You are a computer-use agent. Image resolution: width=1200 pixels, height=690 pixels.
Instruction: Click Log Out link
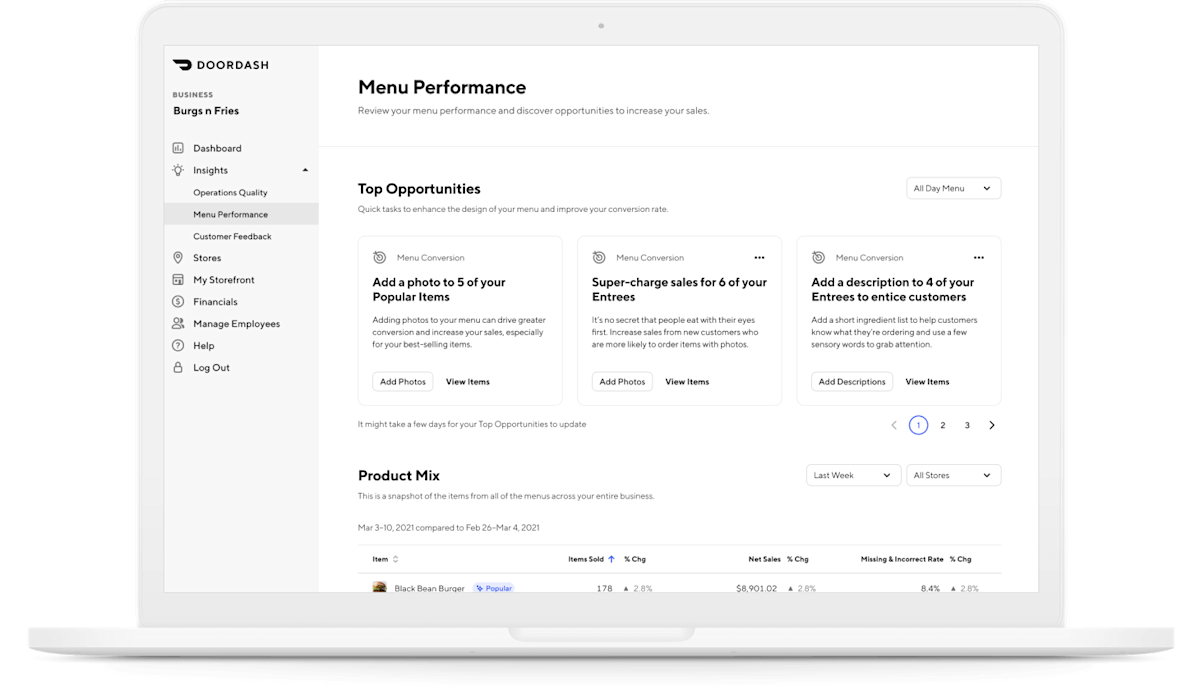pyautogui.click(x=211, y=368)
